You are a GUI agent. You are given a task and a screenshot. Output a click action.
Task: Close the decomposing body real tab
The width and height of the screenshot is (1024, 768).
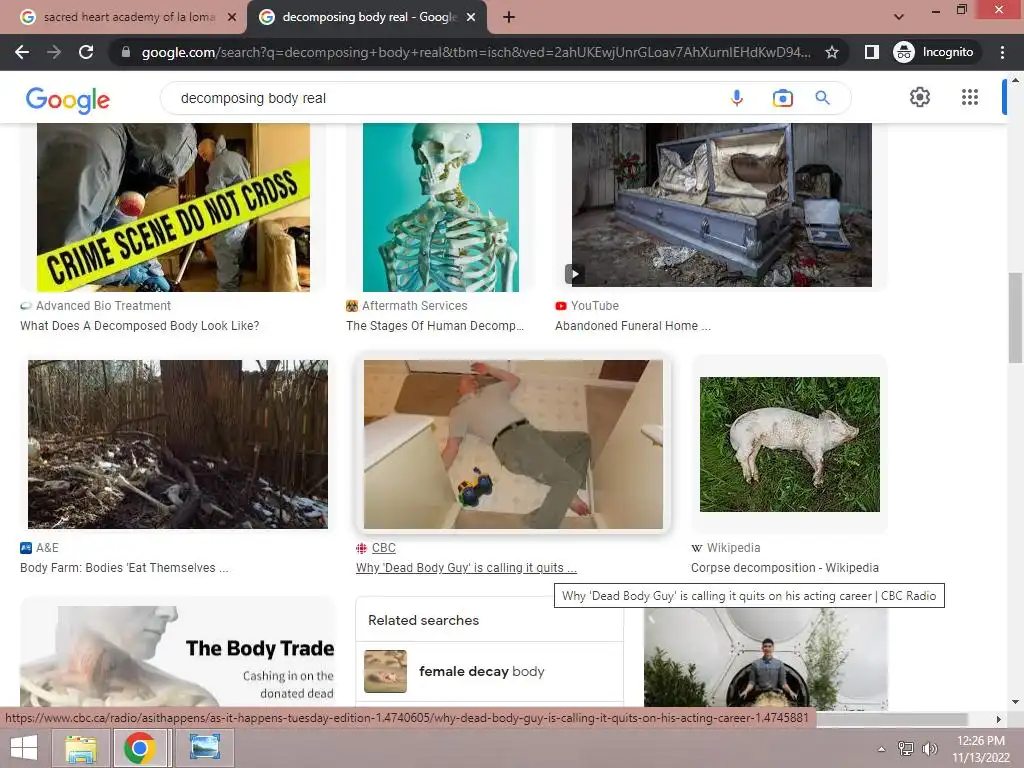471,17
